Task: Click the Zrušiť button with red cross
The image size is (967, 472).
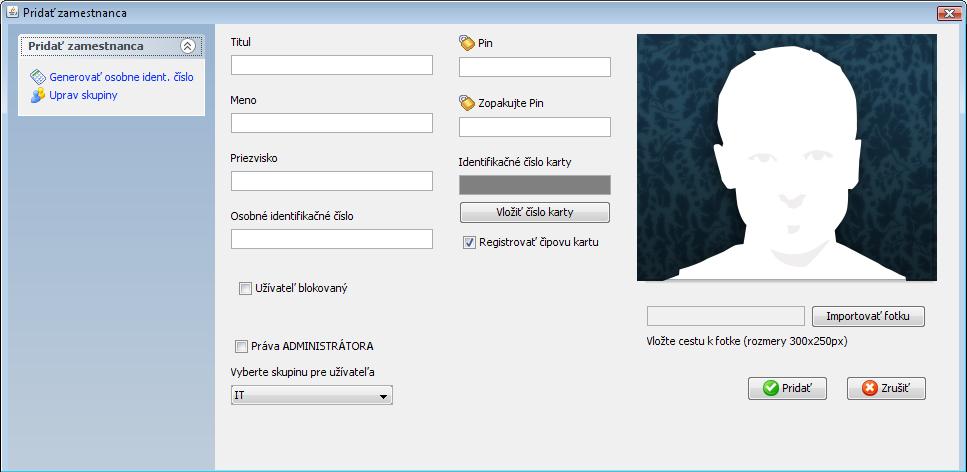Action: tap(886, 389)
